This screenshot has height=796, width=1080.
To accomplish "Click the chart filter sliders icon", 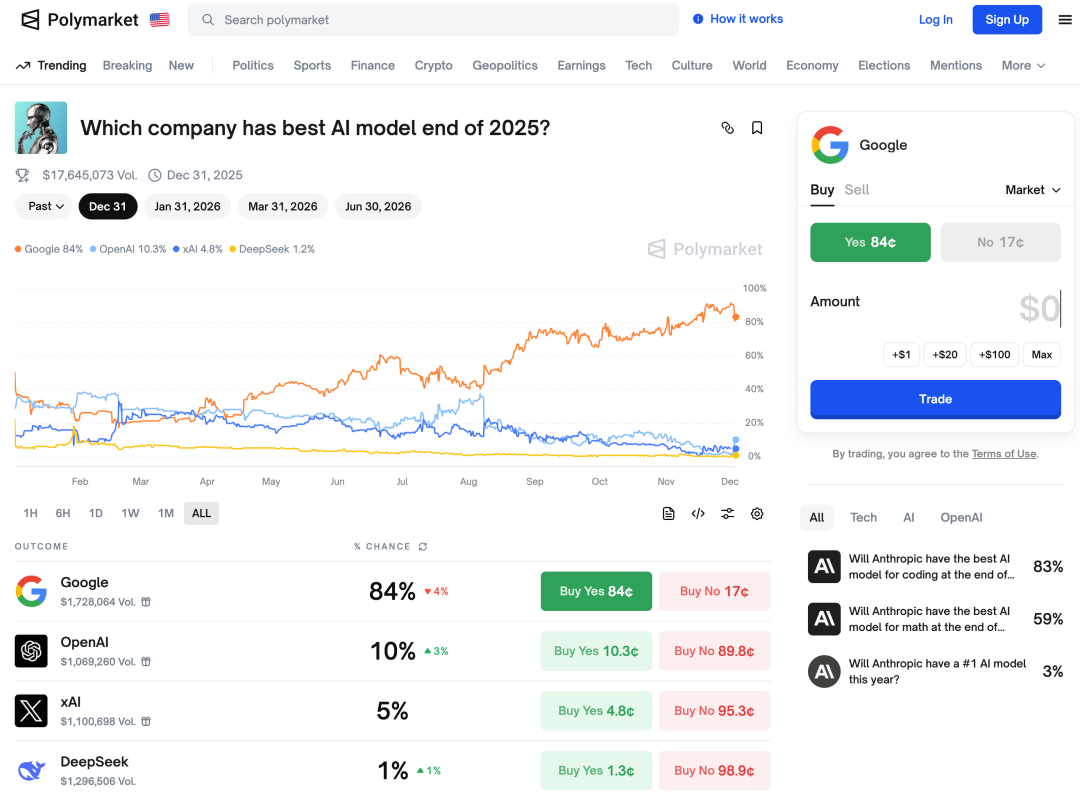I will coord(727,513).
